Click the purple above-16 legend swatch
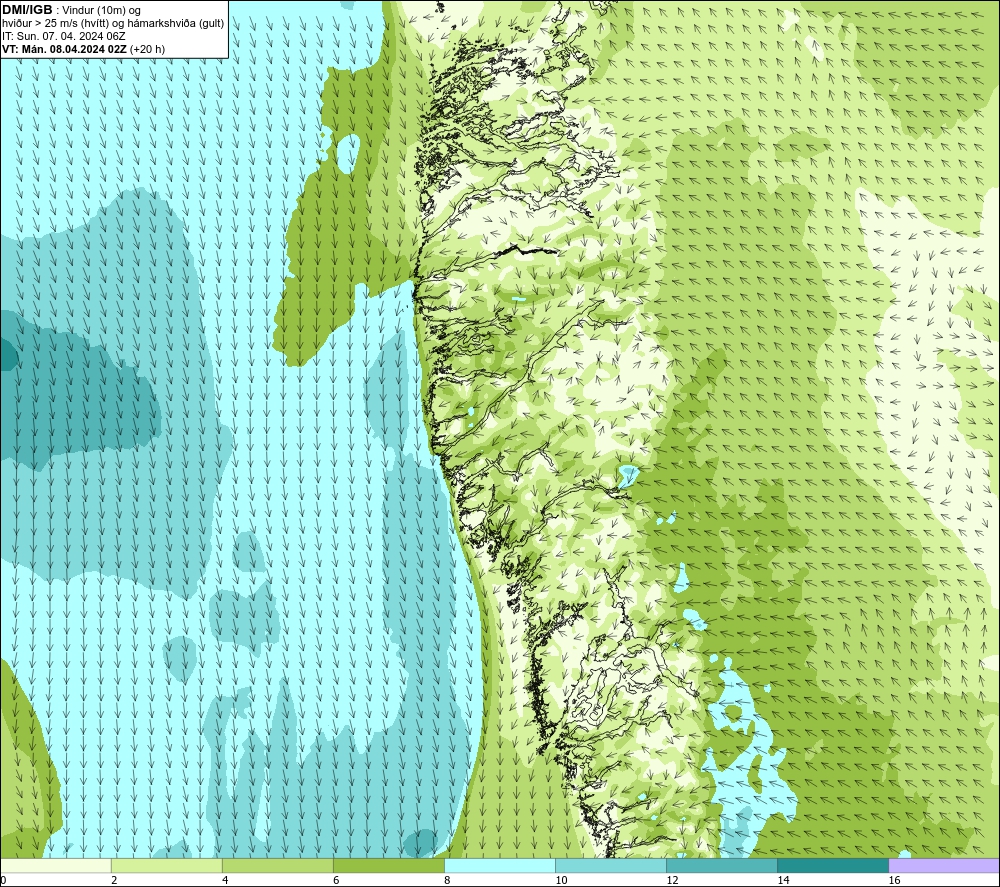Screen dimensions: 1000x887 pyautogui.click(x=944, y=866)
